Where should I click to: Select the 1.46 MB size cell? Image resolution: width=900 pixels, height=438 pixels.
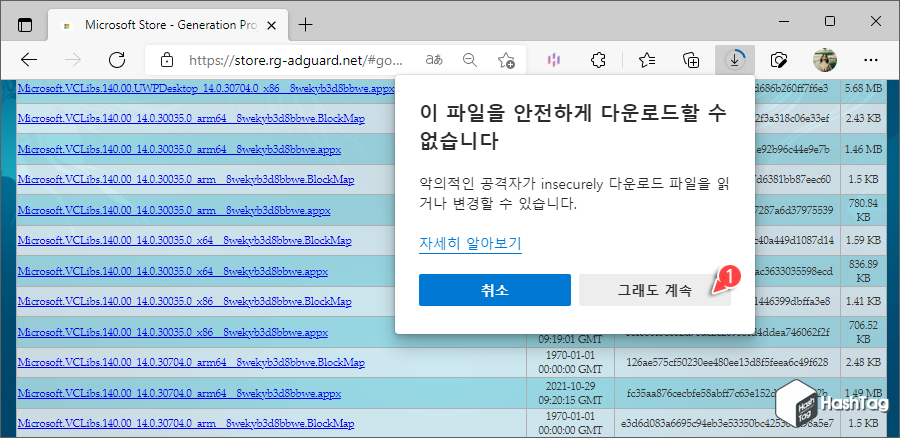point(863,149)
